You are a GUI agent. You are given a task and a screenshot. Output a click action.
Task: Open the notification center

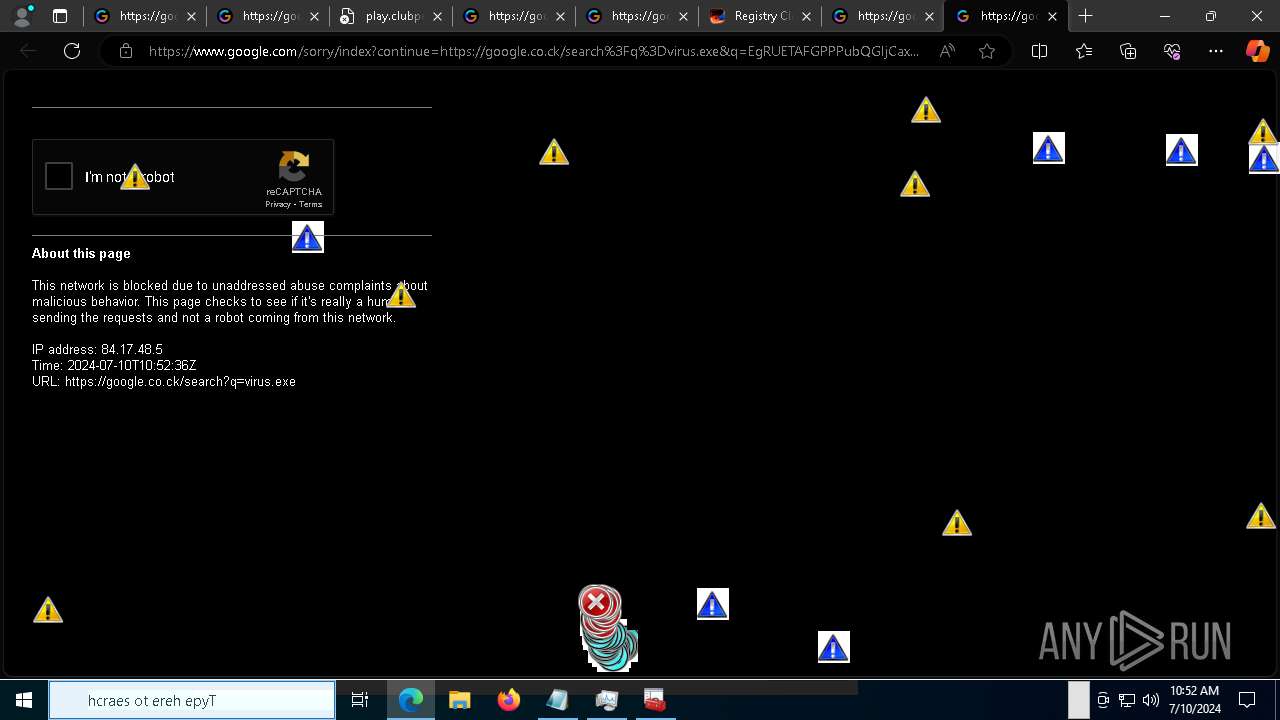click(1248, 700)
